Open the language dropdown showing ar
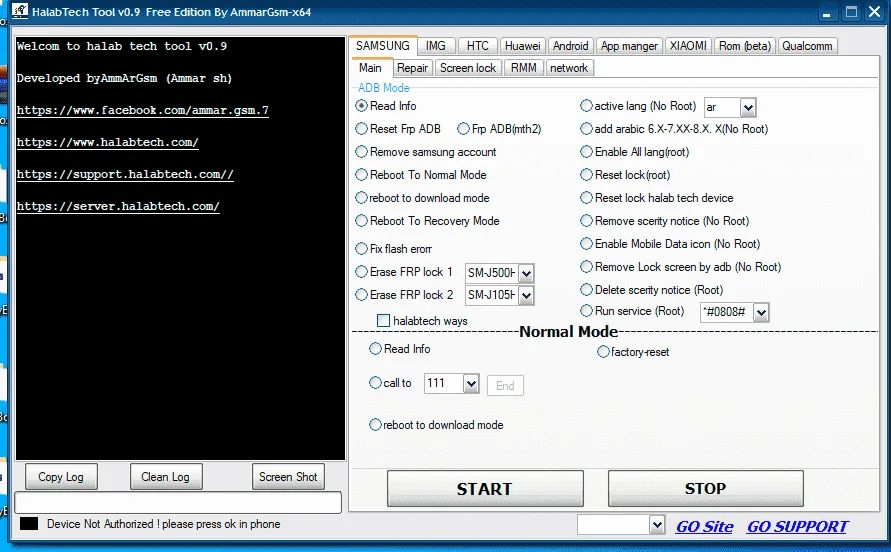The width and height of the screenshot is (891, 552). click(748, 107)
